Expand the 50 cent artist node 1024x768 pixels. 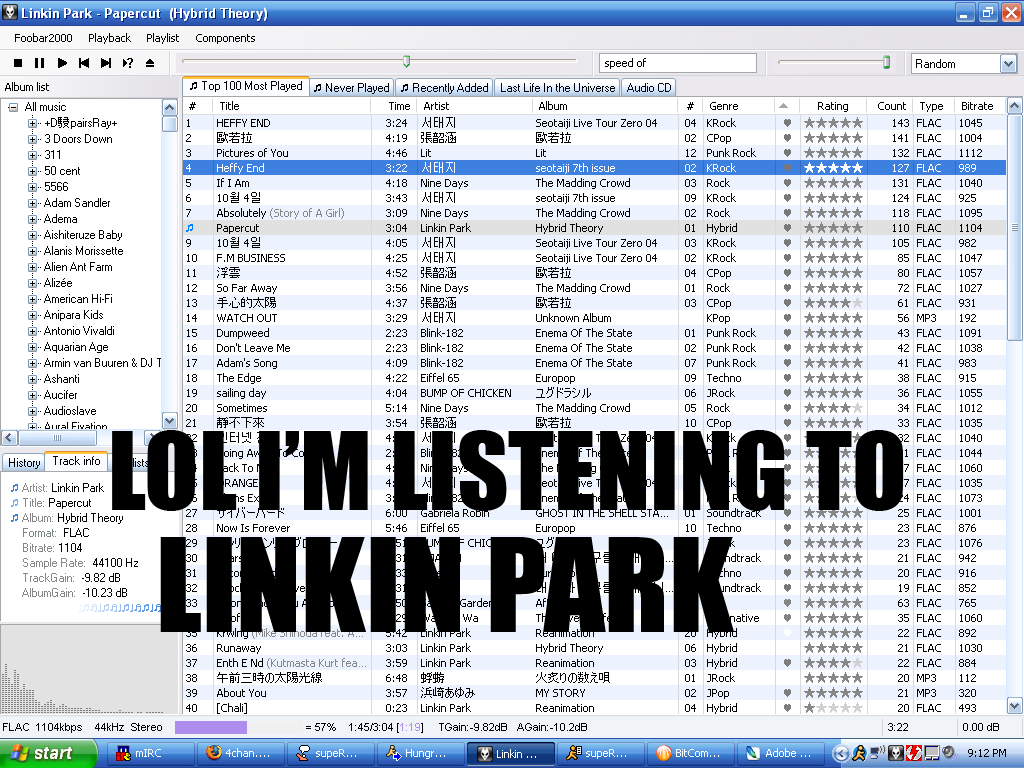(33, 171)
